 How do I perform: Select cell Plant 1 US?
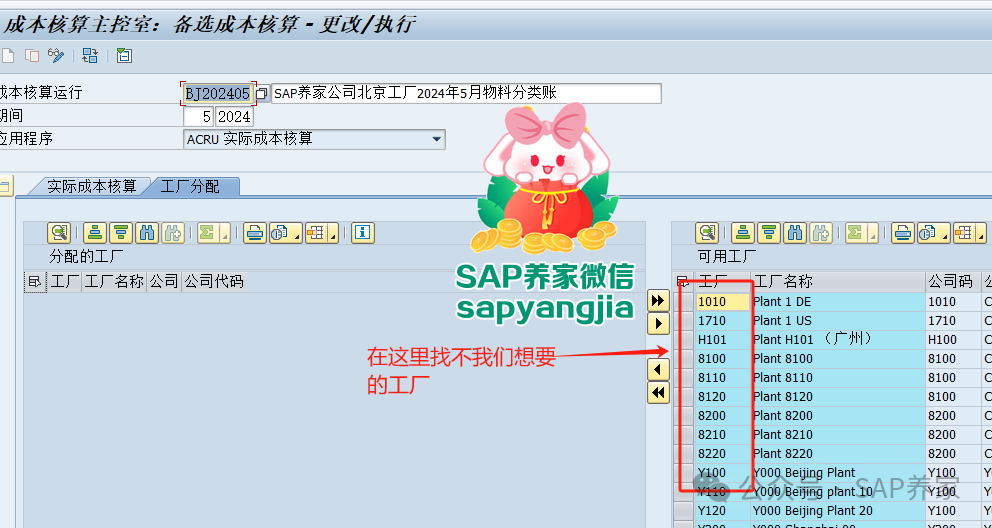tap(838, 321)
